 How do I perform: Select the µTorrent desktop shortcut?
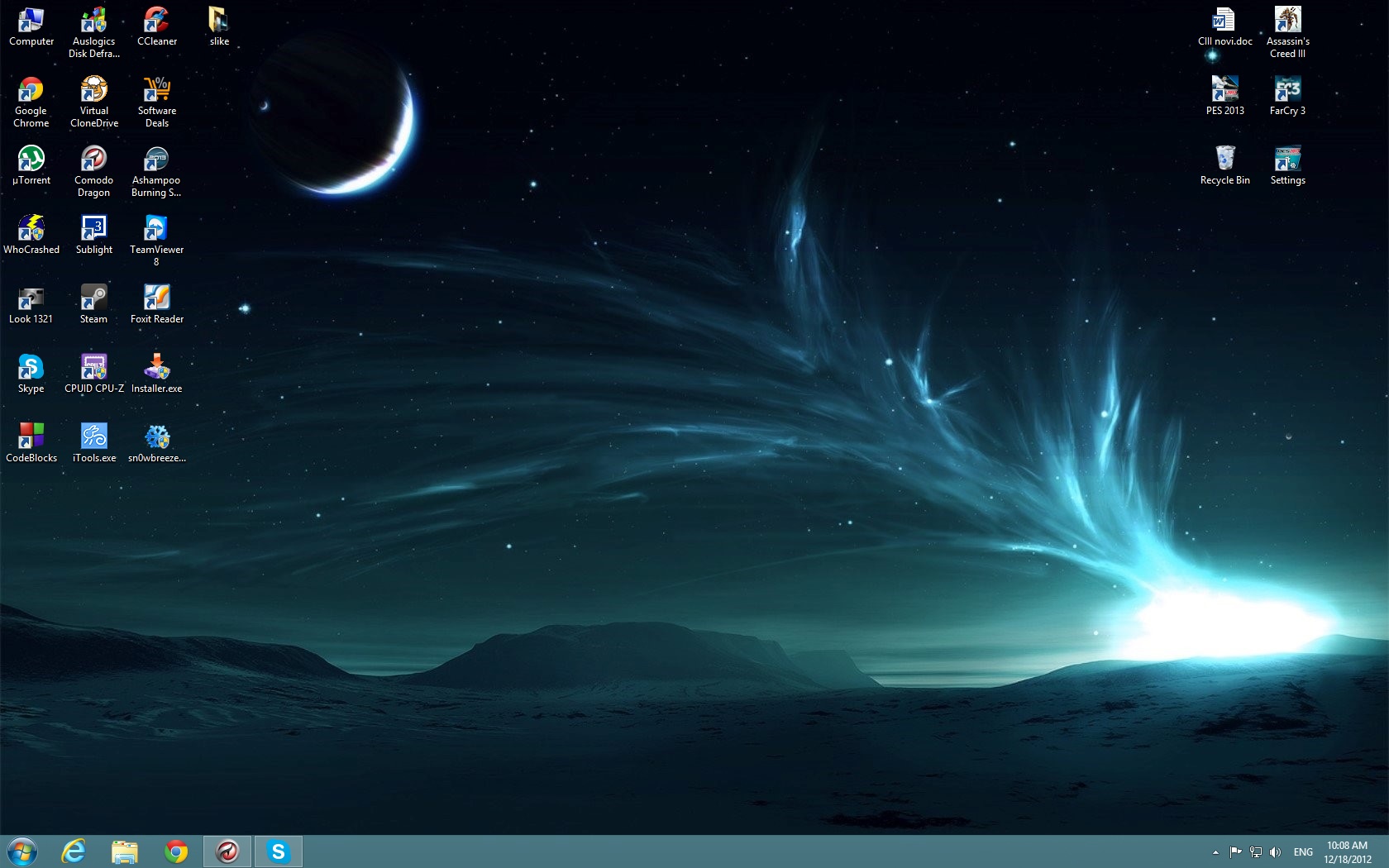pyautogui.click(x=31, y=165)
